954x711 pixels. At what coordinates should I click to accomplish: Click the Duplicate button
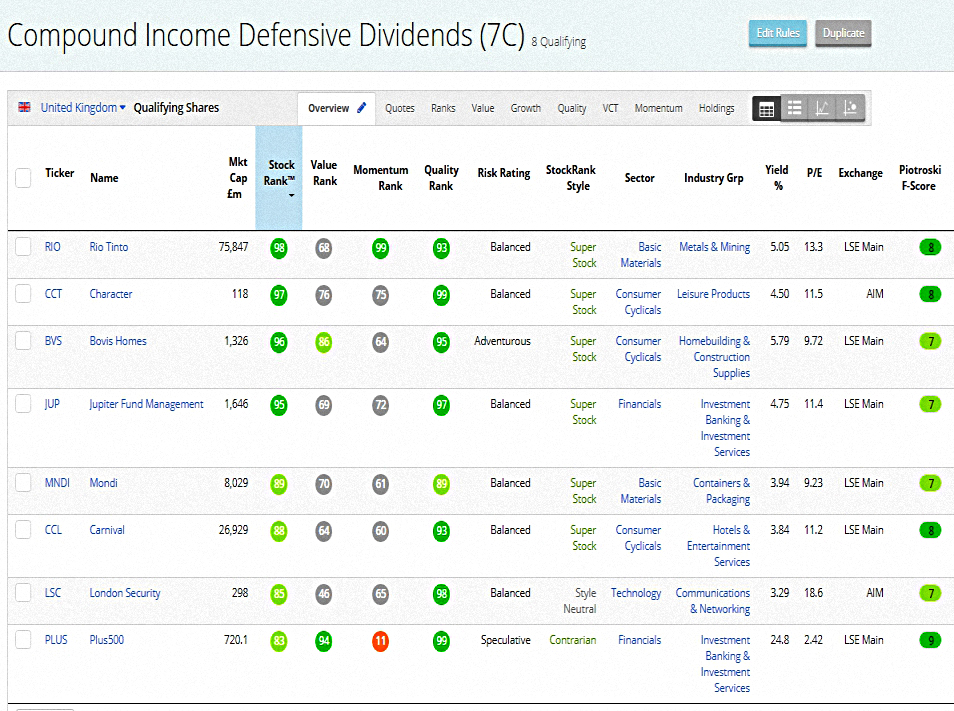coord(843,33)
